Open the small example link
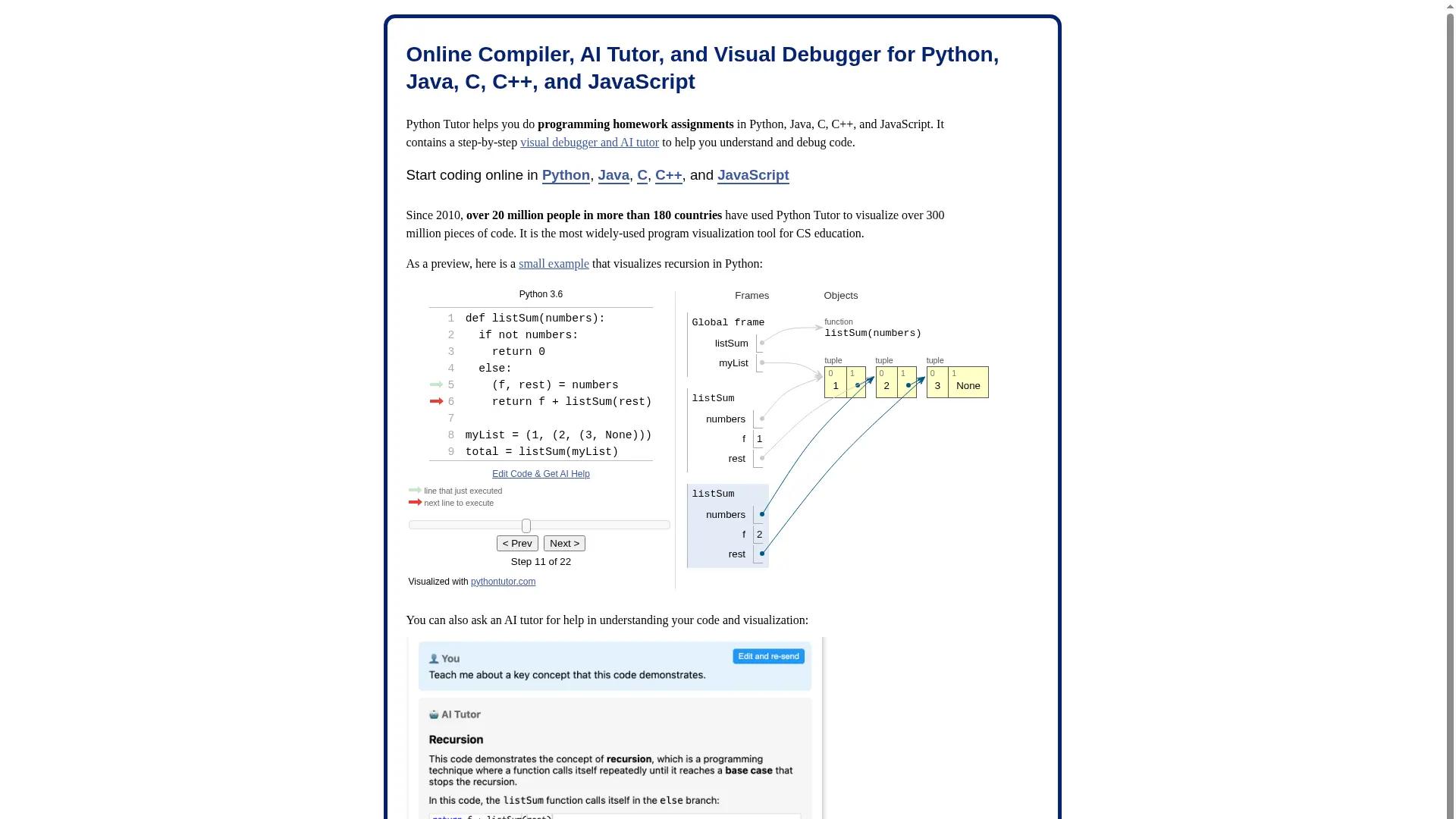 (553, 263)
